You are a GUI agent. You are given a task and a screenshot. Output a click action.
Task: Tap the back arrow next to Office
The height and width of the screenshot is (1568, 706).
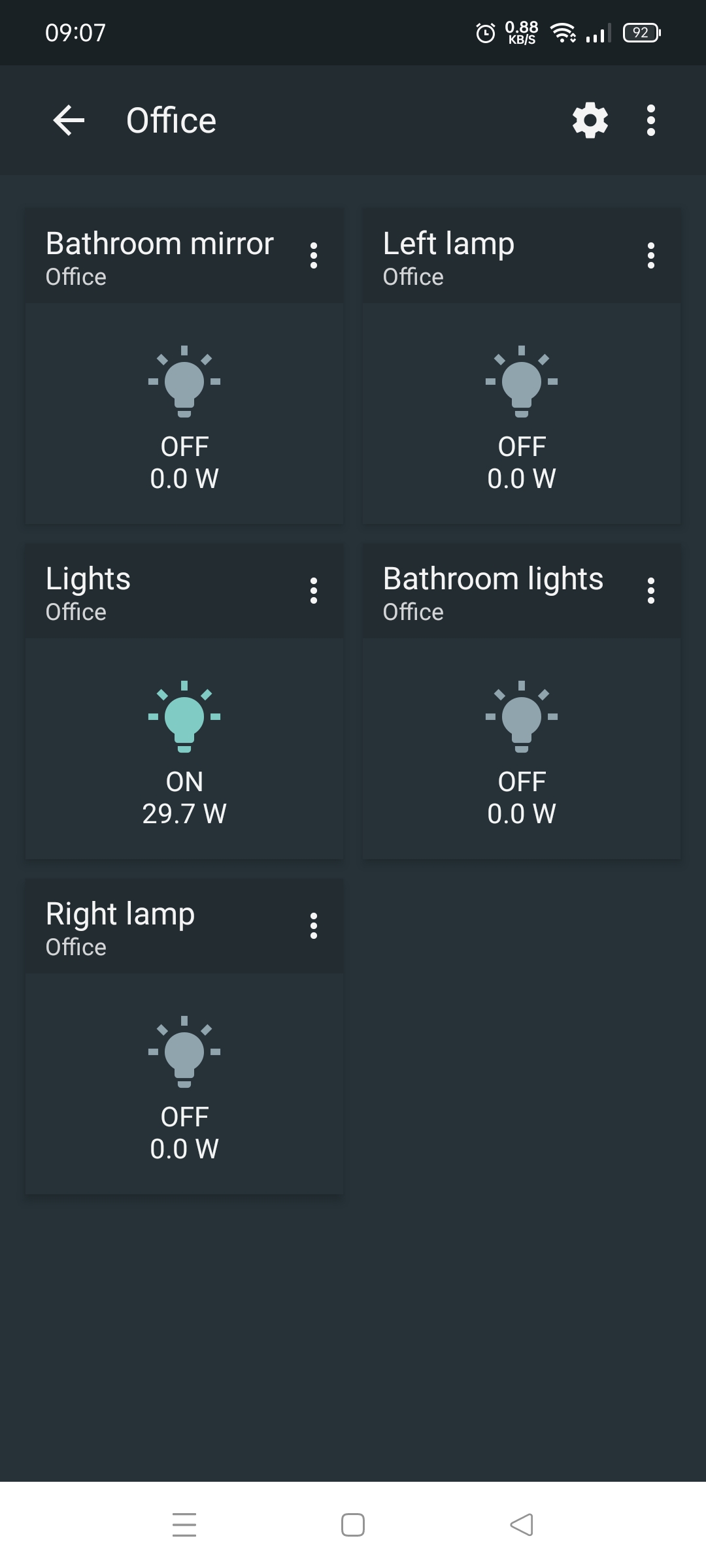[x=69, y=120]
